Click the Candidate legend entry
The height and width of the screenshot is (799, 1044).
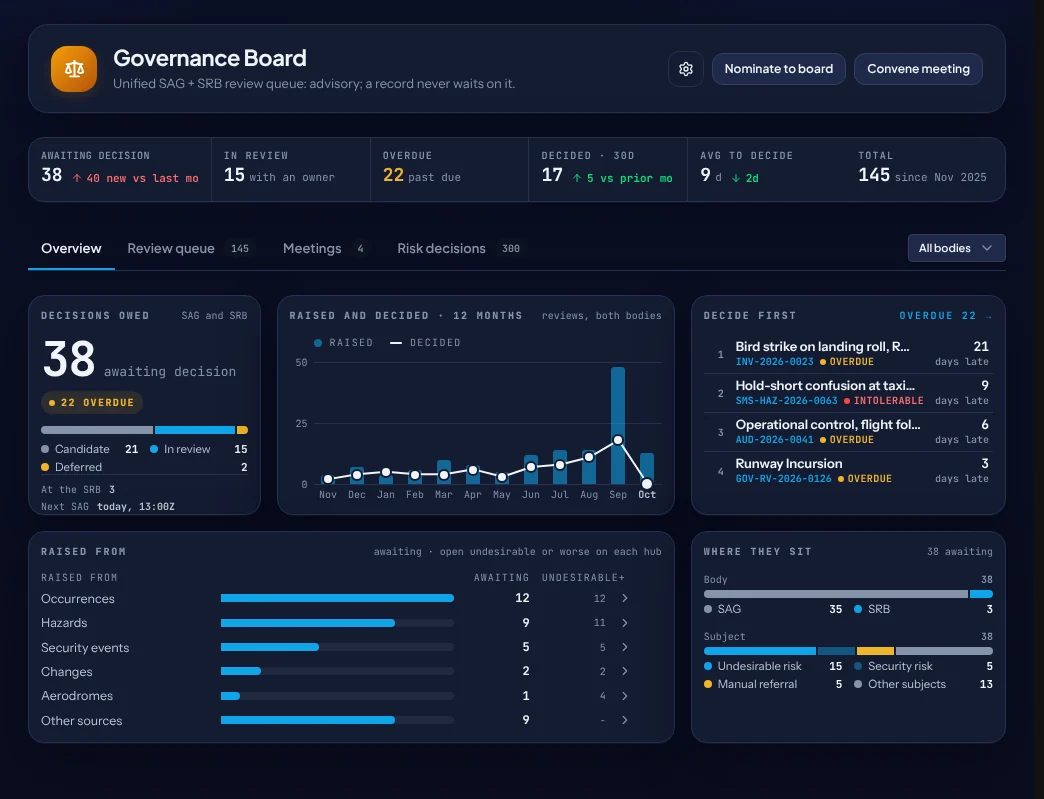89,449
